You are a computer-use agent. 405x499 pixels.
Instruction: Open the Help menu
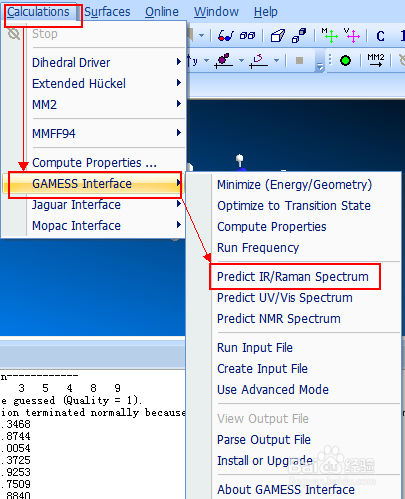(266, 12)
